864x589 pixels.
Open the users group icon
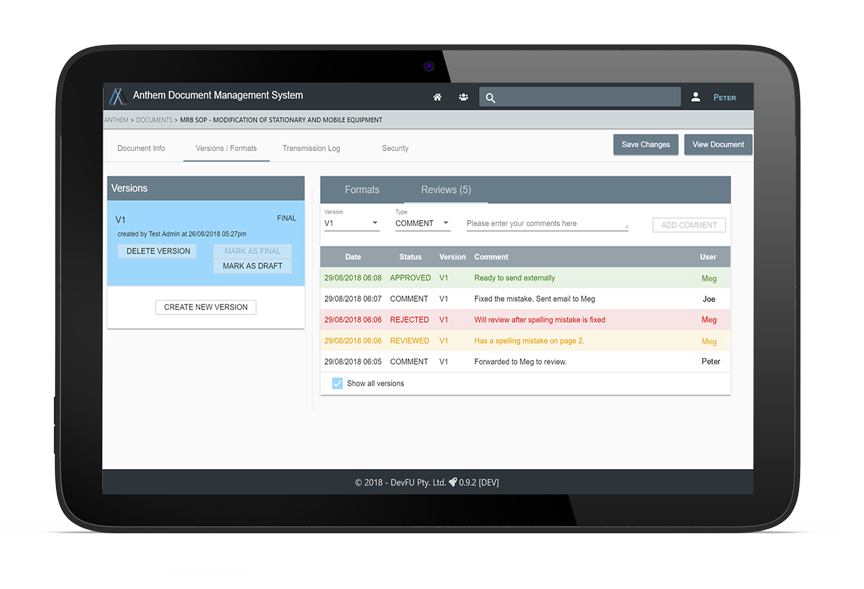coord(463,98)
